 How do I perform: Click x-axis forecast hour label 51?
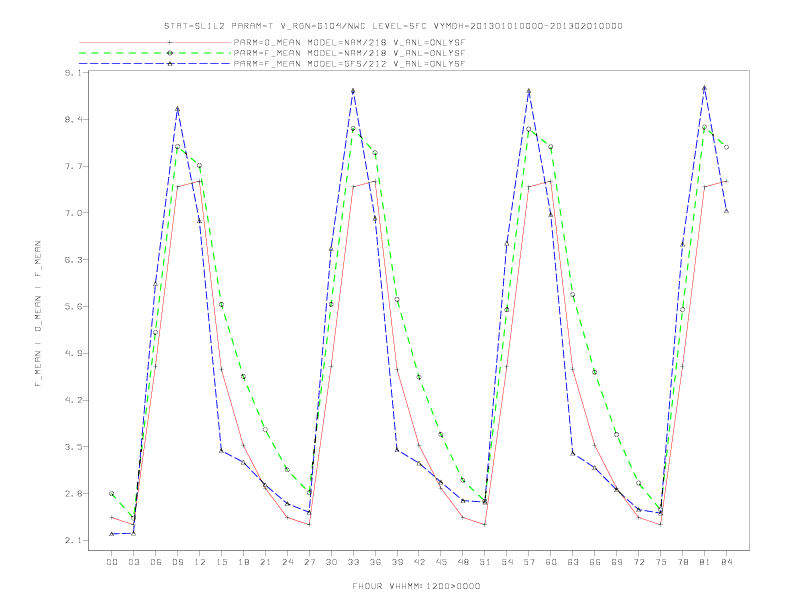pos(485,562)
